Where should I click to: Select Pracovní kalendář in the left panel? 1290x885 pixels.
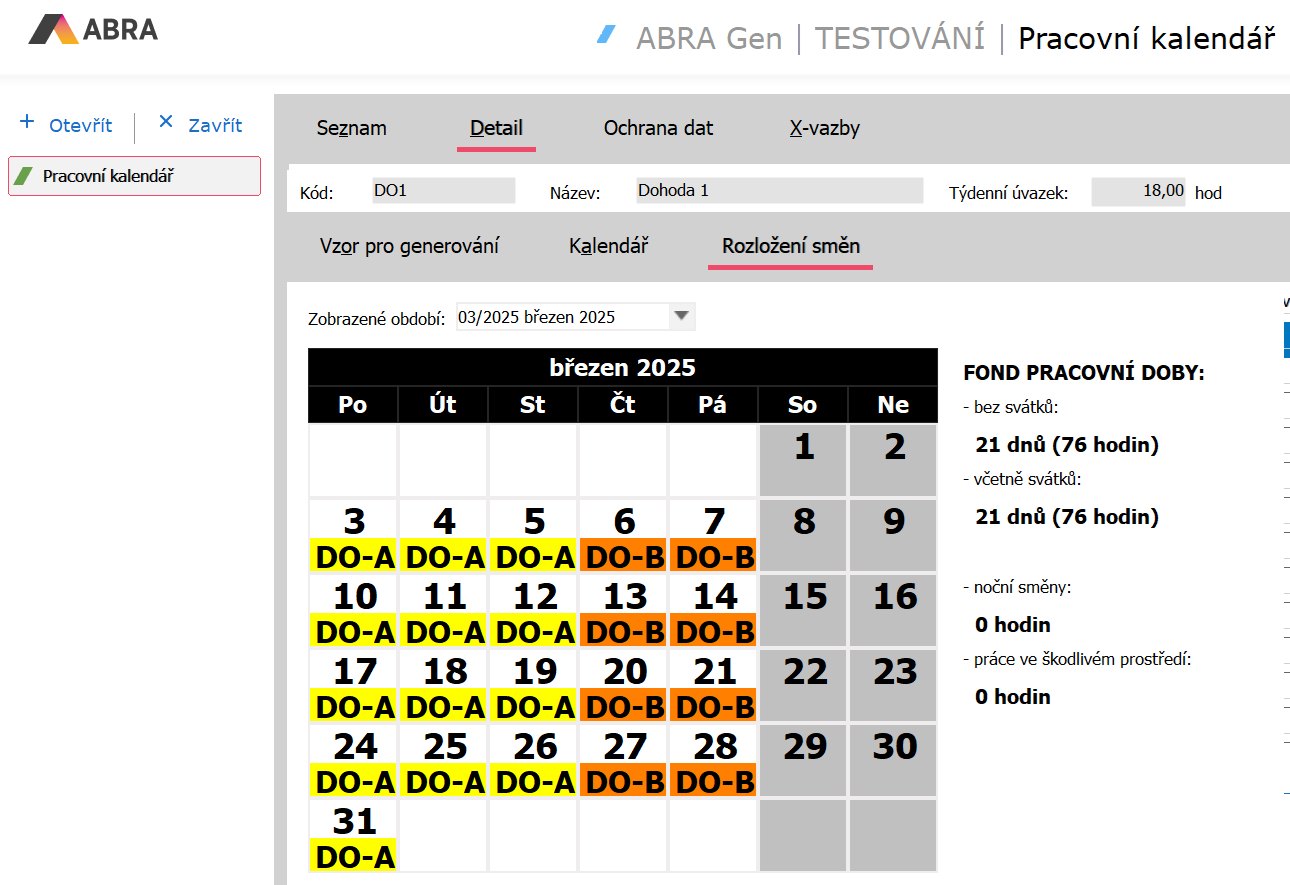(x=108, y=176)
